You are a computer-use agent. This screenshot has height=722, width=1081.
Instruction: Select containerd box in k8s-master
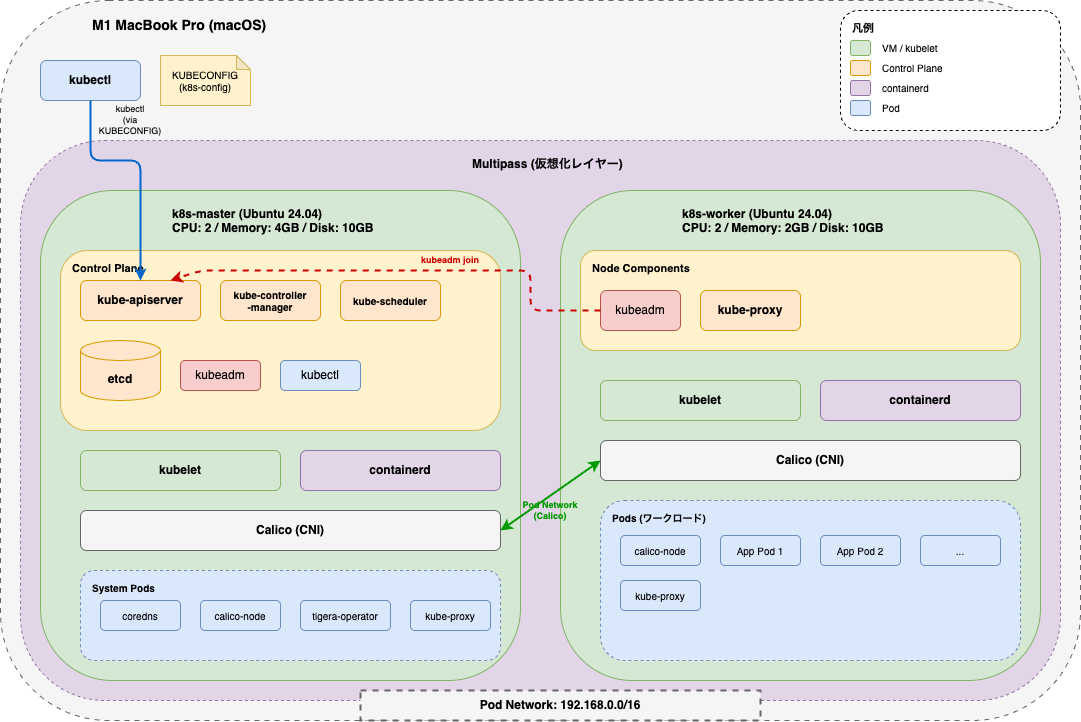400,470
